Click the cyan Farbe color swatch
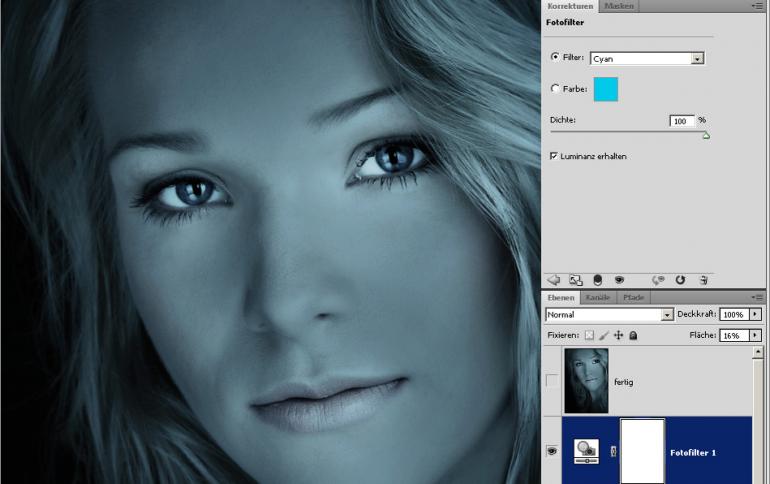770x484 pixels. 605,89
